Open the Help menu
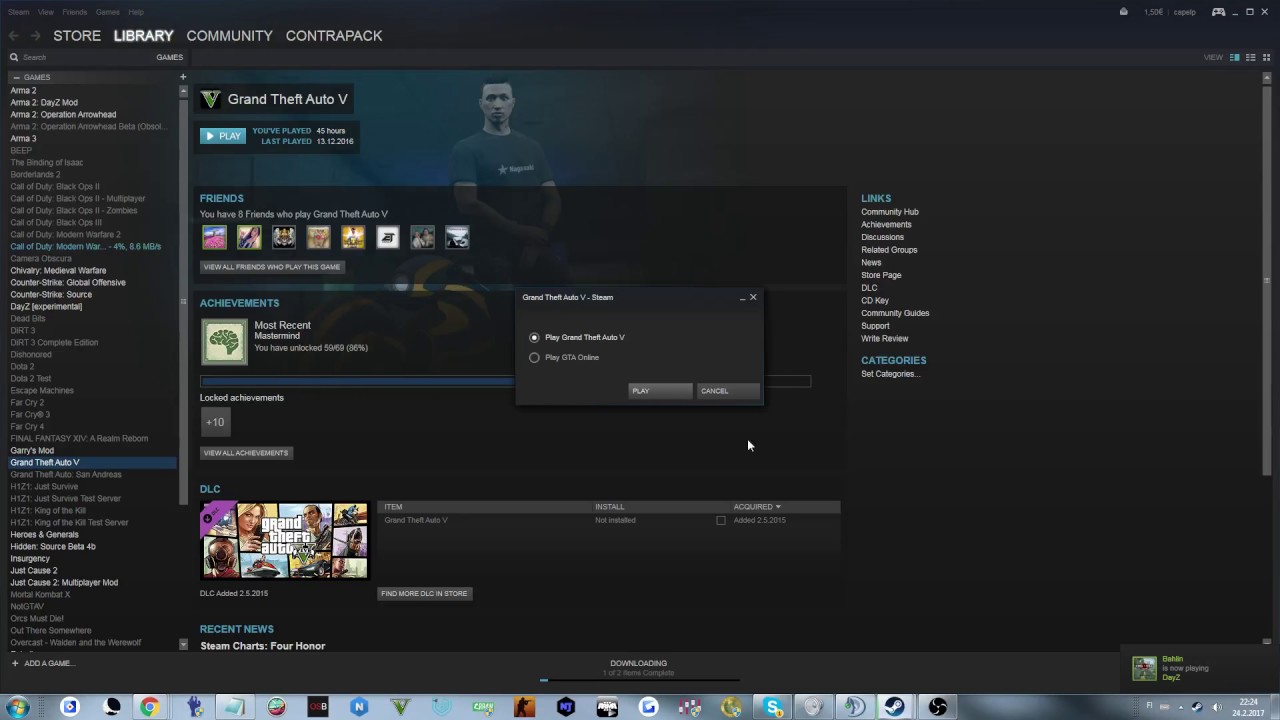Image resolution: width=1280 pixels, height=720 pixels. [x=136, y=12]
